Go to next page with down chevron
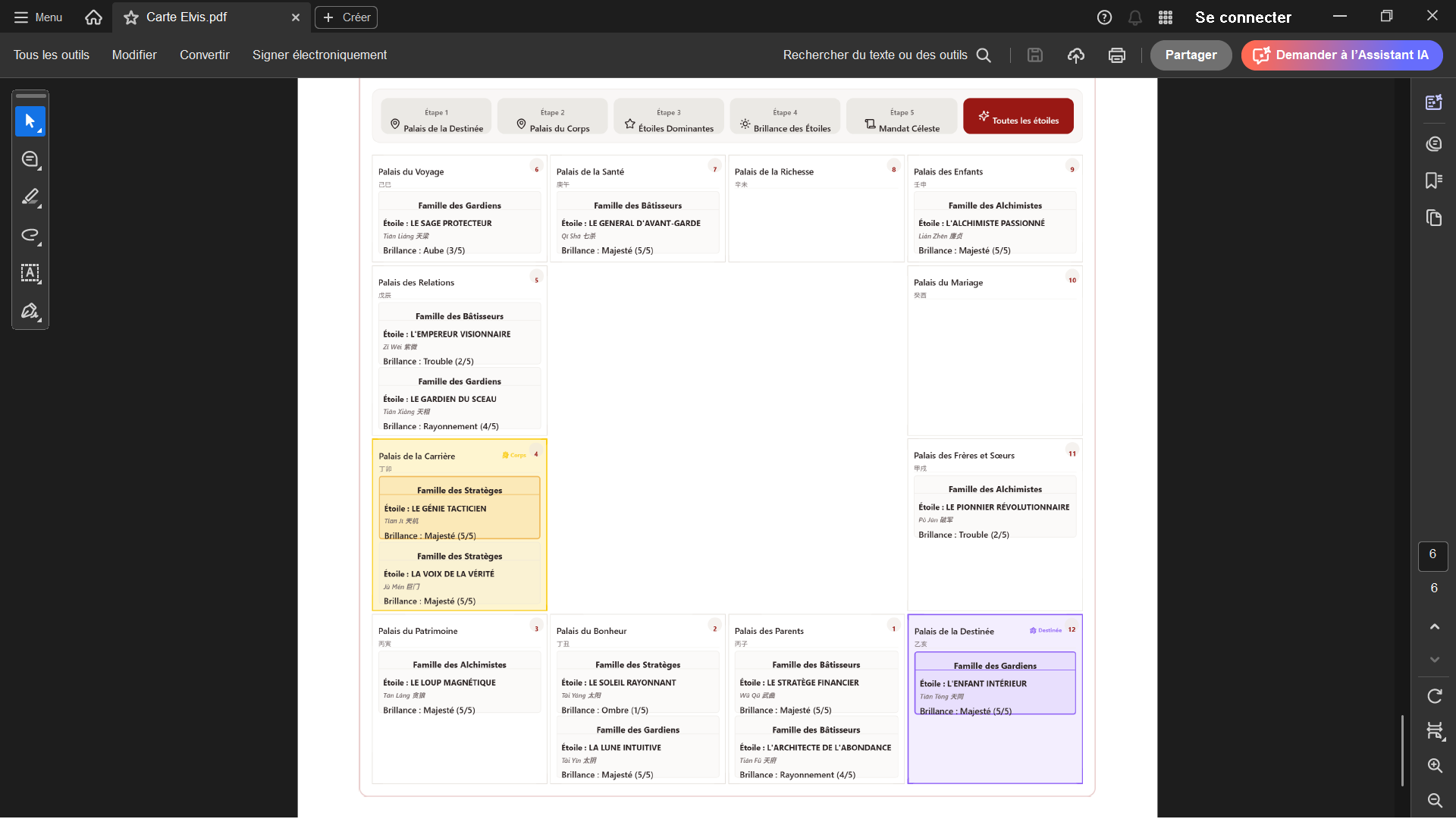The height and width of the screenshot is (819, 1456). coord(1434,660)
